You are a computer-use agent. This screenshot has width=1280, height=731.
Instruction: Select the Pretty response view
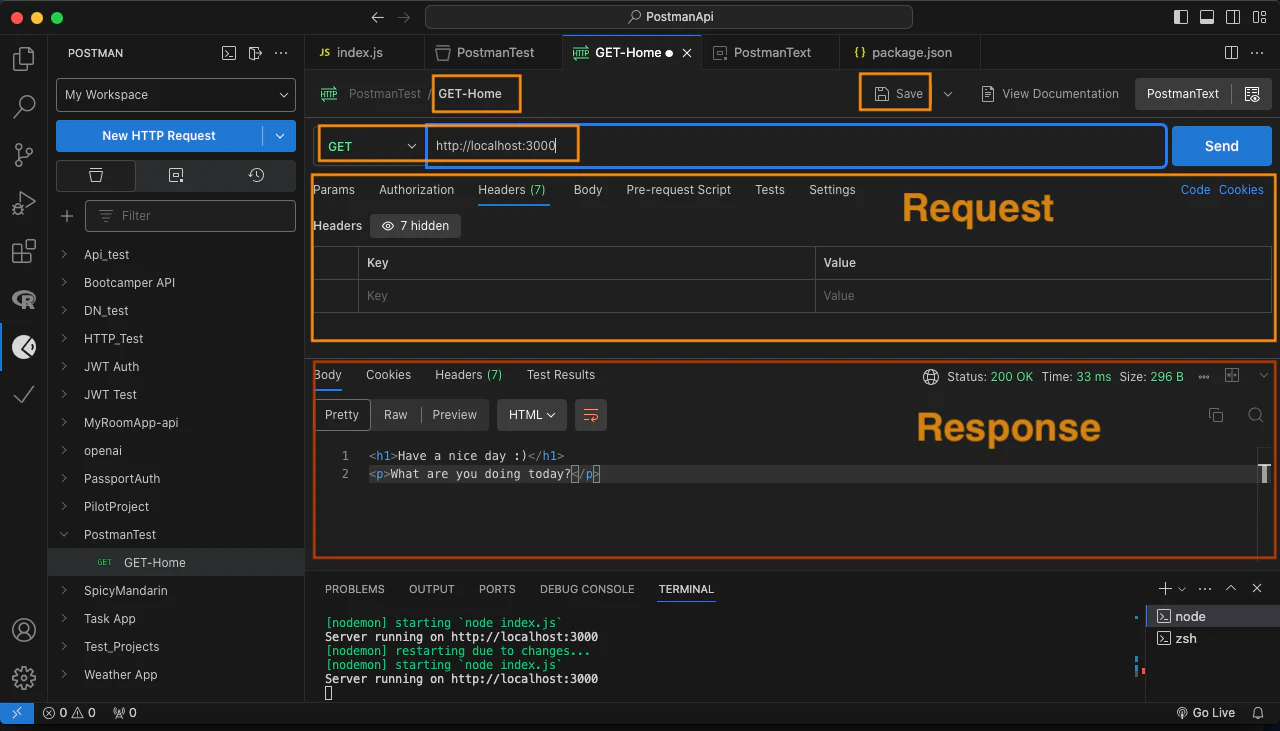(342, 415)
